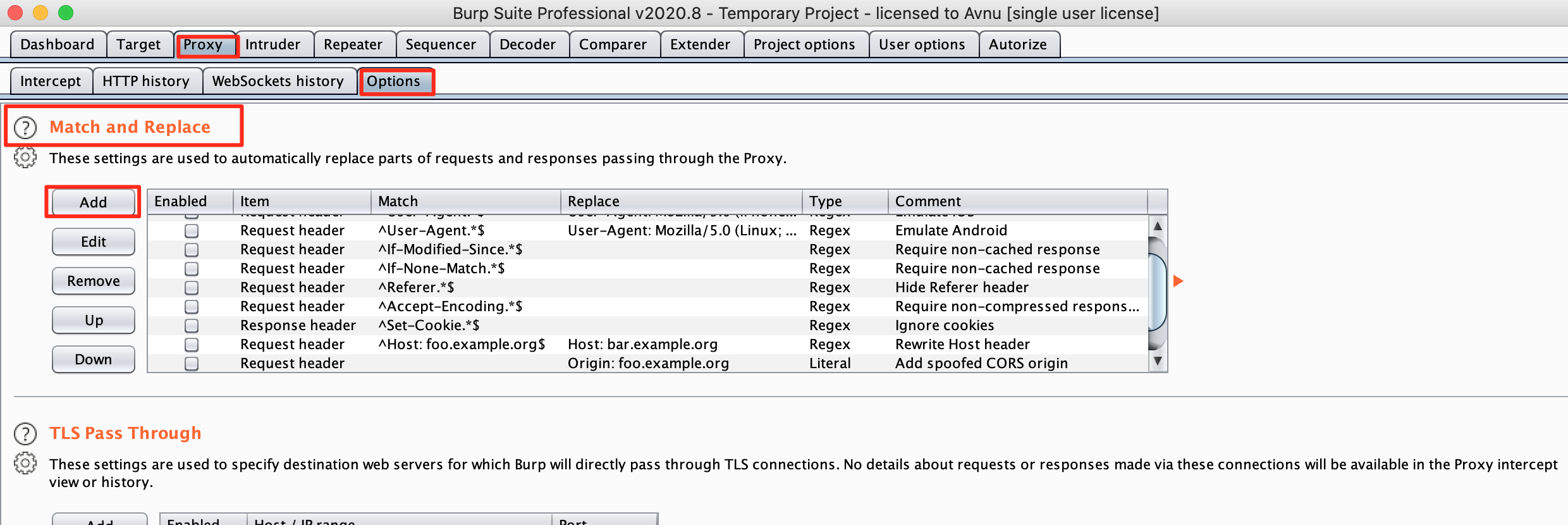
Task: Sort by the Enabled column header
Action: 190,201
